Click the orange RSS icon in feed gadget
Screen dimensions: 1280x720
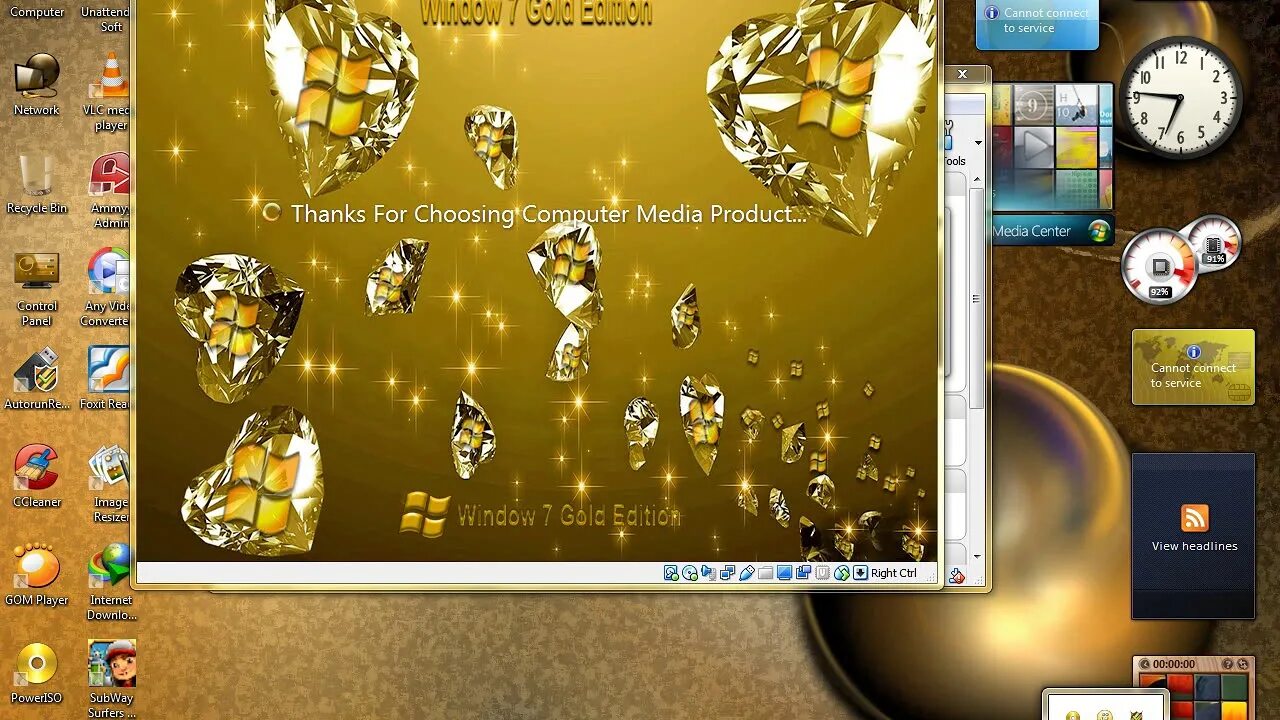pos(1194,518)
